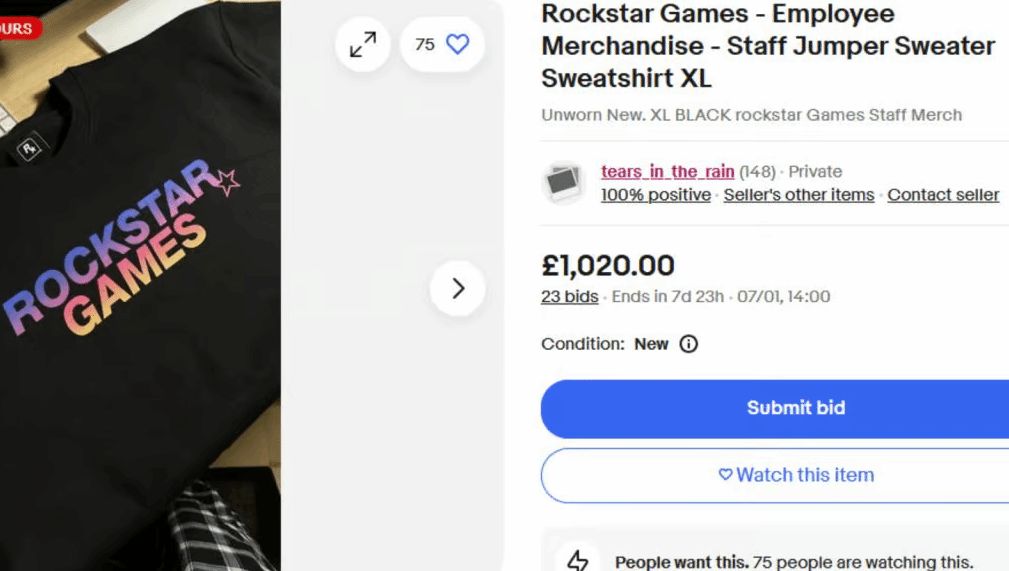View the 100% positive feedback link
Viewport: 1009px width, 571px height.
(655, 195)
